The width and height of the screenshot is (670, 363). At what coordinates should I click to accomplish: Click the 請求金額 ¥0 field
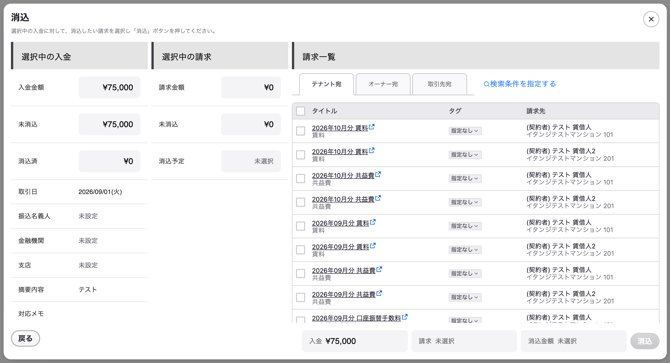coord(251,87)
